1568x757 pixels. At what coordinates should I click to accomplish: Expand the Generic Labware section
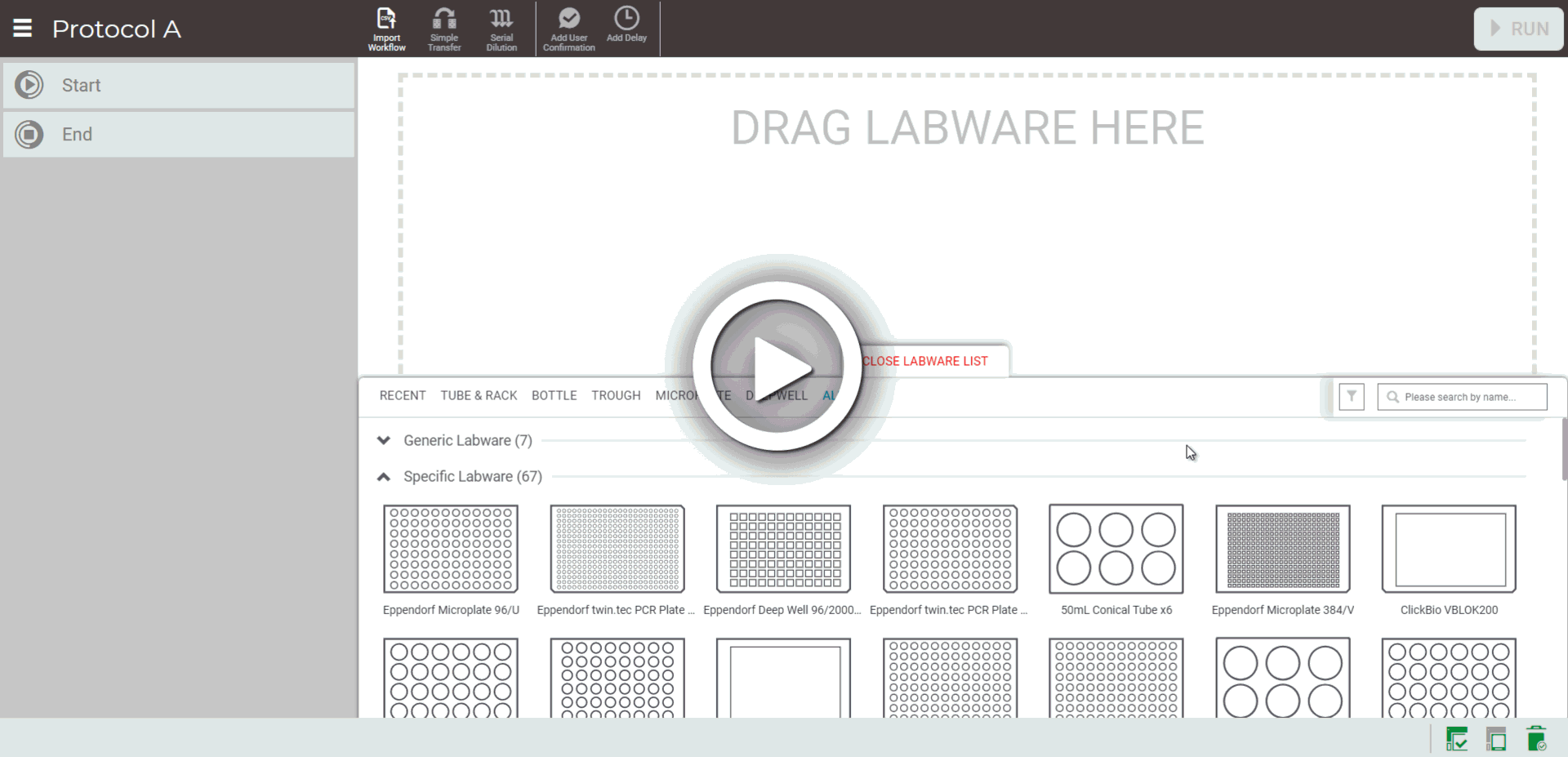point(384,441)
